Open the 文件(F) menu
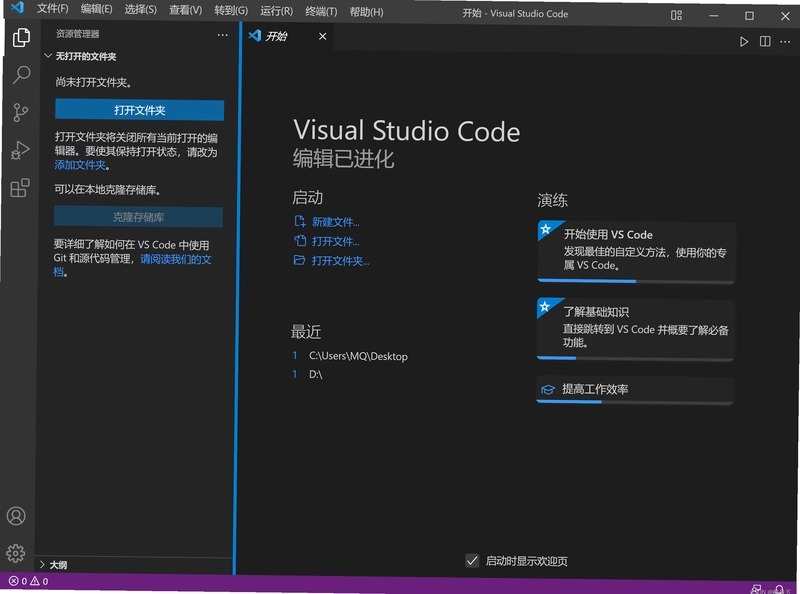The image size is (800, 594). click(52, 9)
